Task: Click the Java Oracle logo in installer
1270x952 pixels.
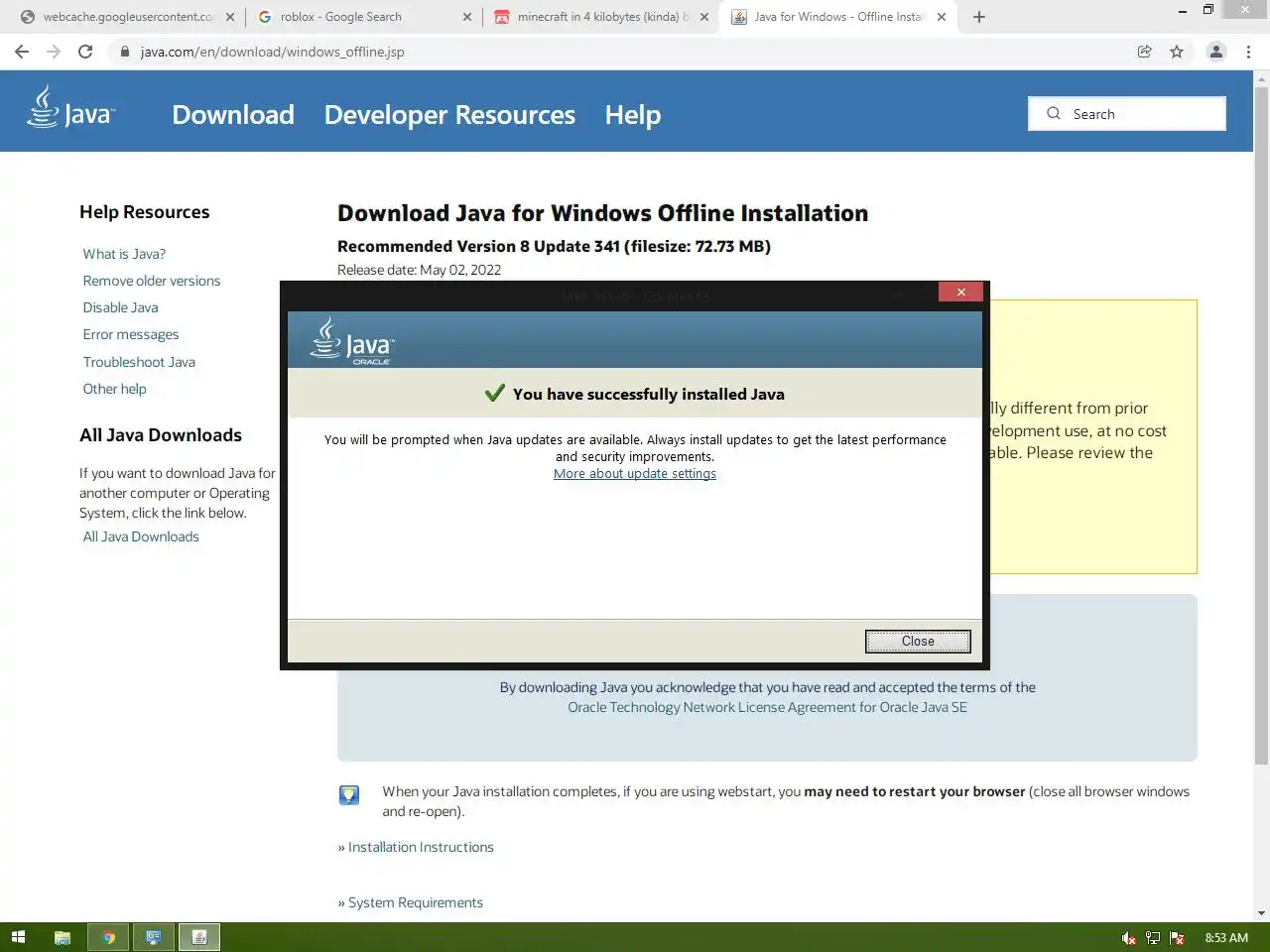Action: (x=353, y=341)
